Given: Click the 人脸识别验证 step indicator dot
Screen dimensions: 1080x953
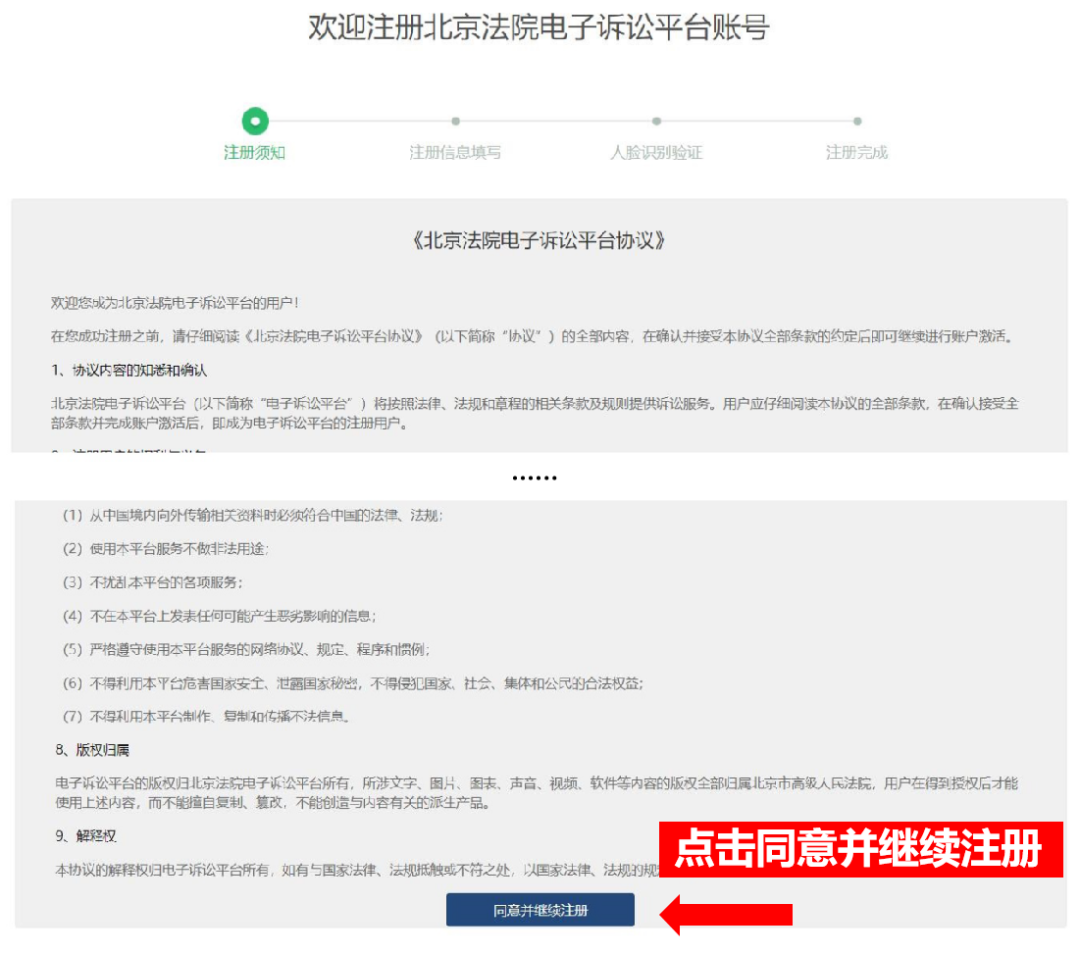Looking at the screenshot, I should click(x=656, y=120).
